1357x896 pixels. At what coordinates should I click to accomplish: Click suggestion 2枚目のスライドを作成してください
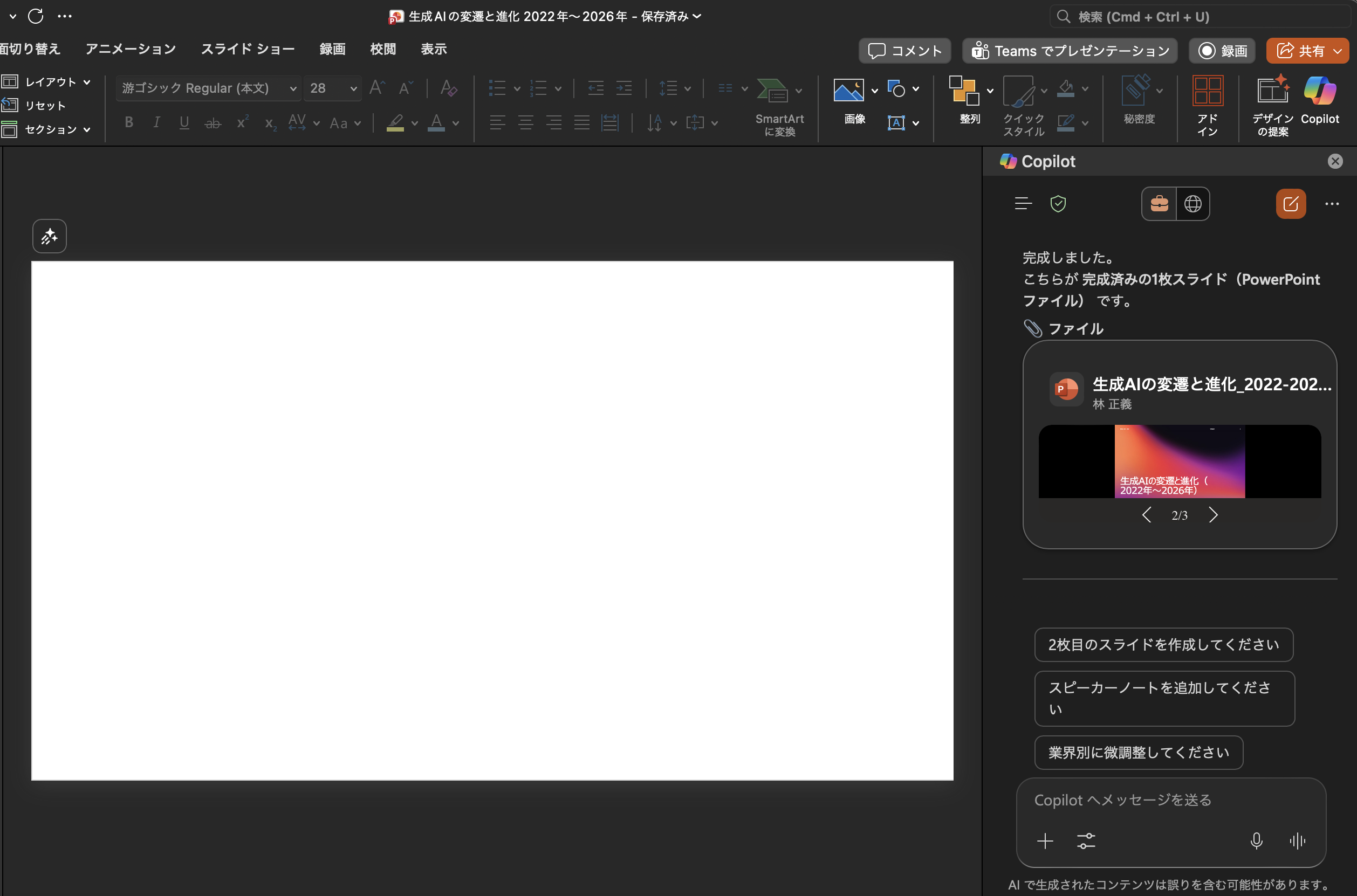tap(1163, 645)
